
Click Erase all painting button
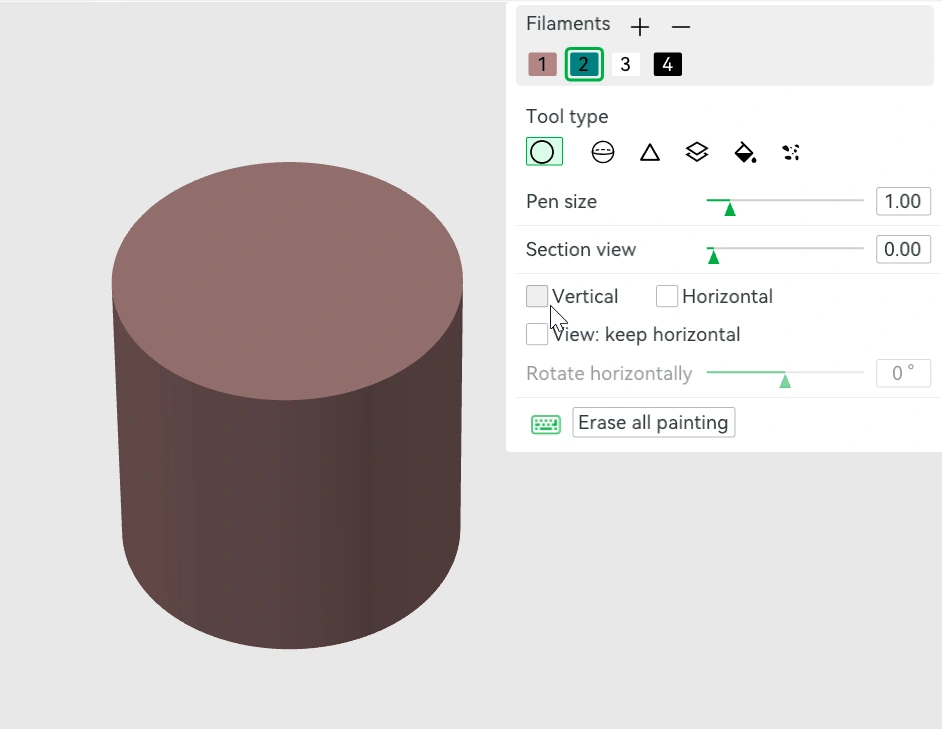pyautogui.click(x=654, y=422)
